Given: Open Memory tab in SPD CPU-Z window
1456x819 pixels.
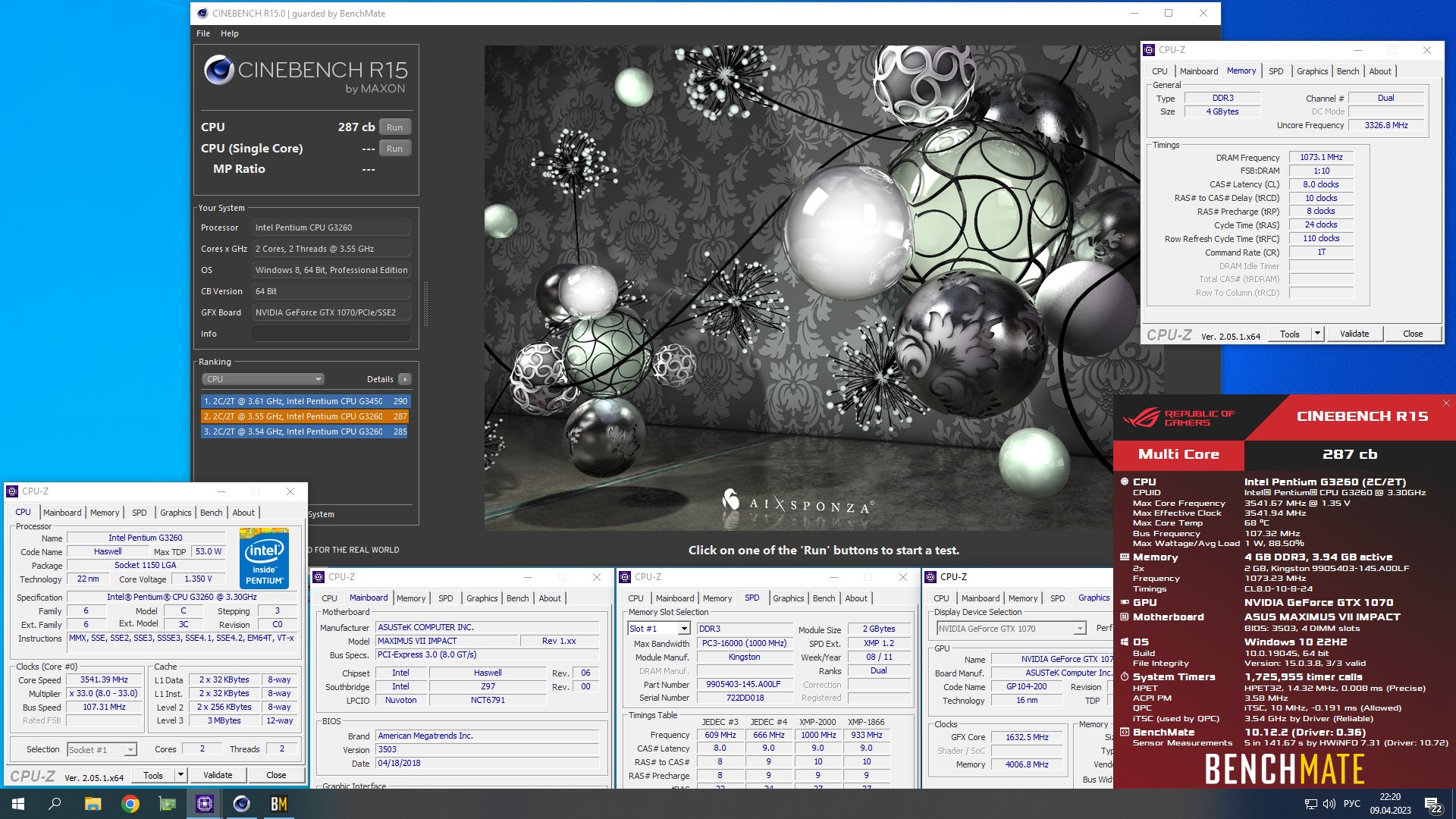Looking at the screenshot, I should pos(717,598).
